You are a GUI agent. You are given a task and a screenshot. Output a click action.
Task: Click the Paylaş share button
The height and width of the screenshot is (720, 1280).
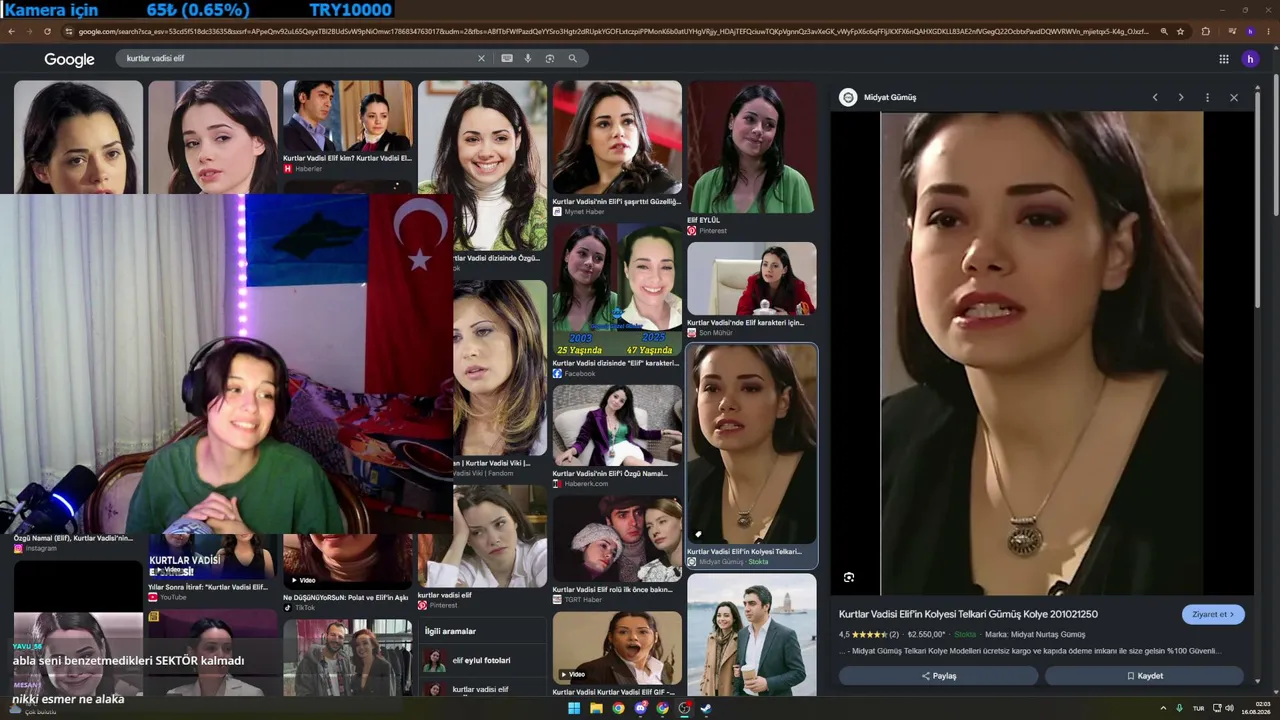(938, 676)
